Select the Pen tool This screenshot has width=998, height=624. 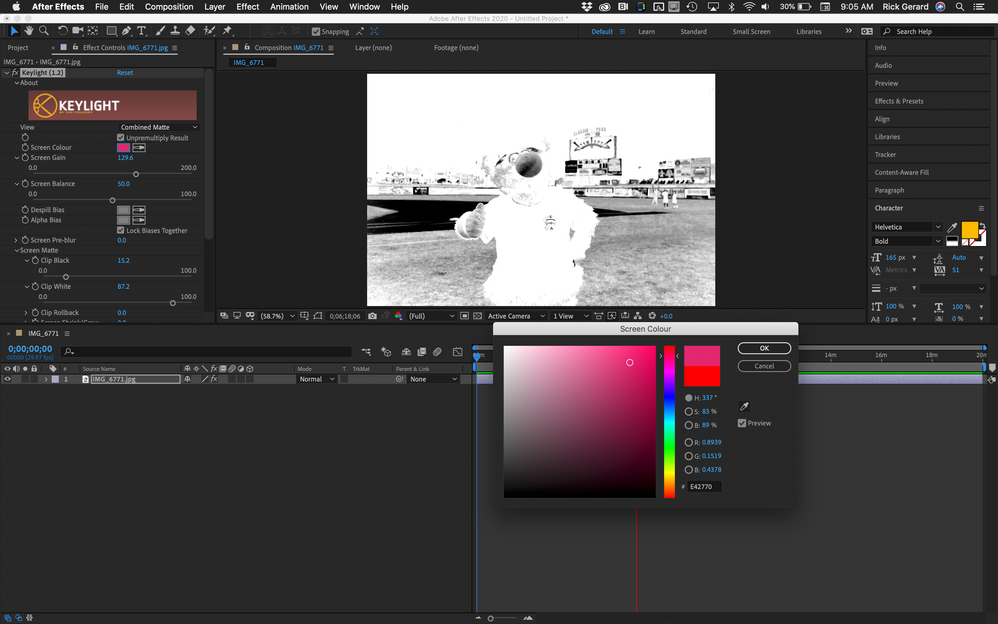pyautogui.click(x=126, y=31)
